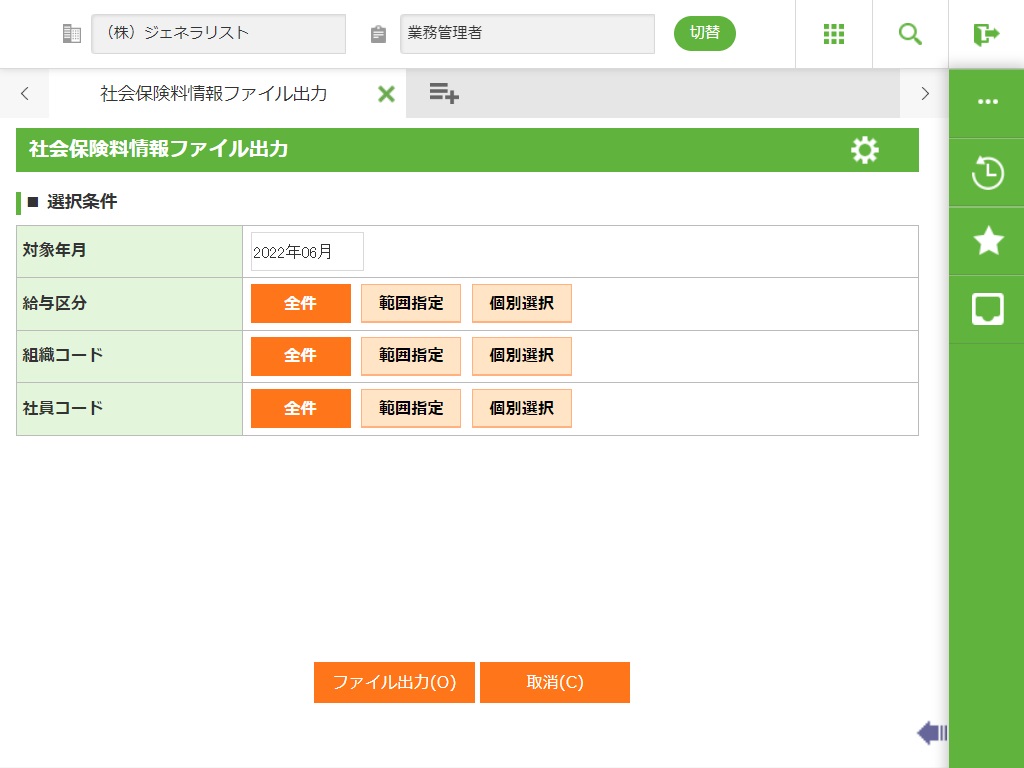
Task: Switch to the 社会保険料情報ファイル出力 tab
Action: coord(213,94)
